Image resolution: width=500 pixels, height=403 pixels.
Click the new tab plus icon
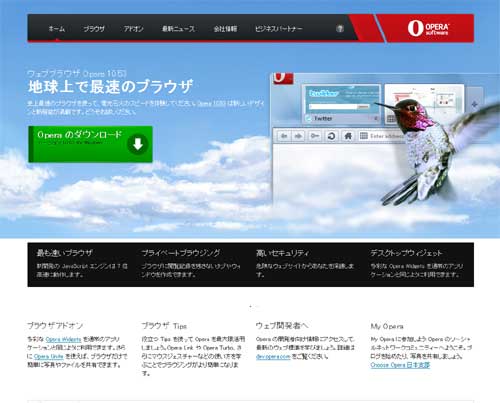pyautogui.click(x=475, y=104)
